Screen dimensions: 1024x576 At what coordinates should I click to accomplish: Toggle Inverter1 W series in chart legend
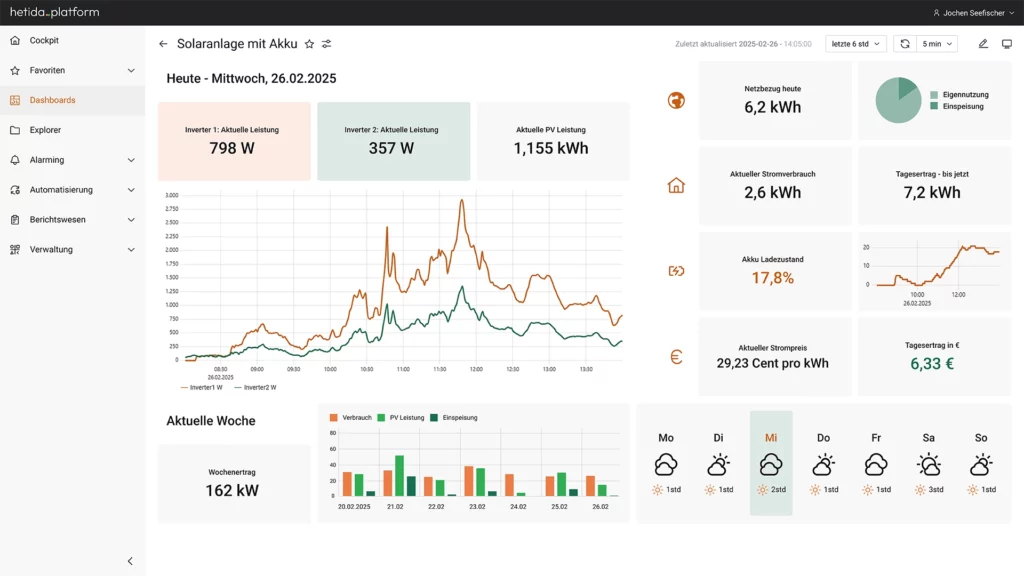coord(202,387)
